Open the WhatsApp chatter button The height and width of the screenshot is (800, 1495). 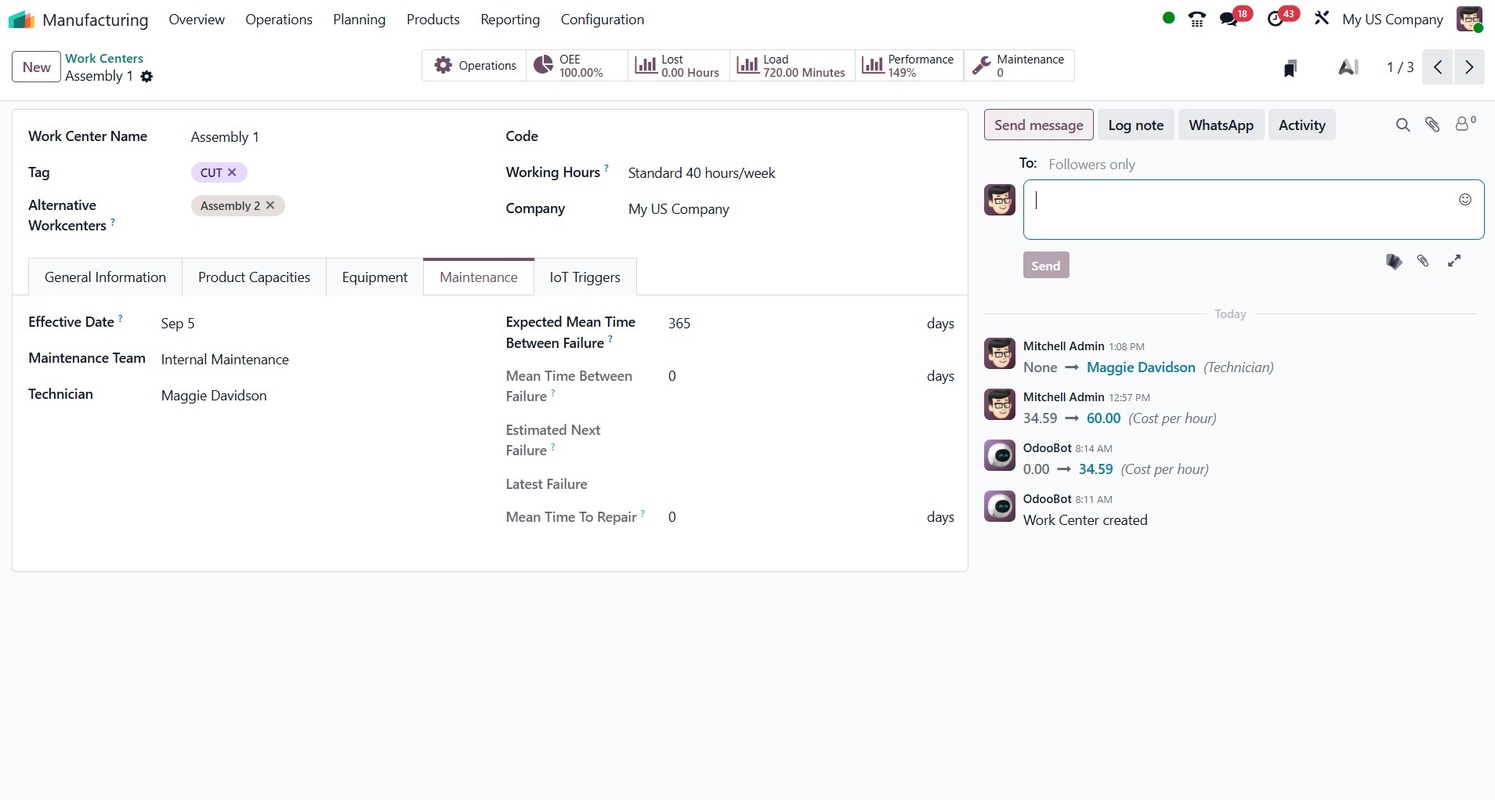[1221, 125]
